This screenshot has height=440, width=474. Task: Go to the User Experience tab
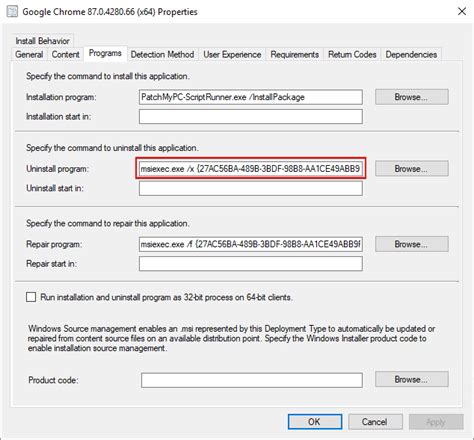pos(232,55)
